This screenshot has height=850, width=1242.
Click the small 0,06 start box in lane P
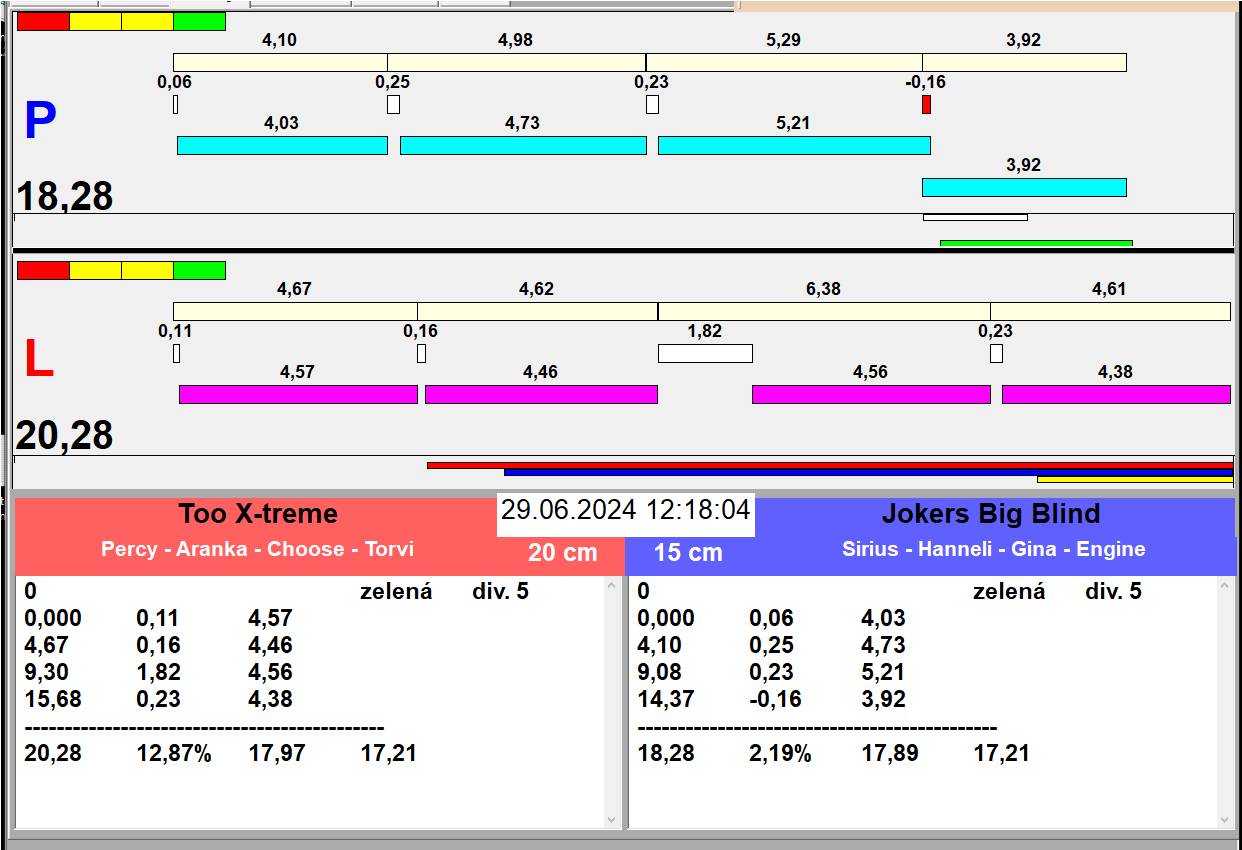tap(176, 104)
